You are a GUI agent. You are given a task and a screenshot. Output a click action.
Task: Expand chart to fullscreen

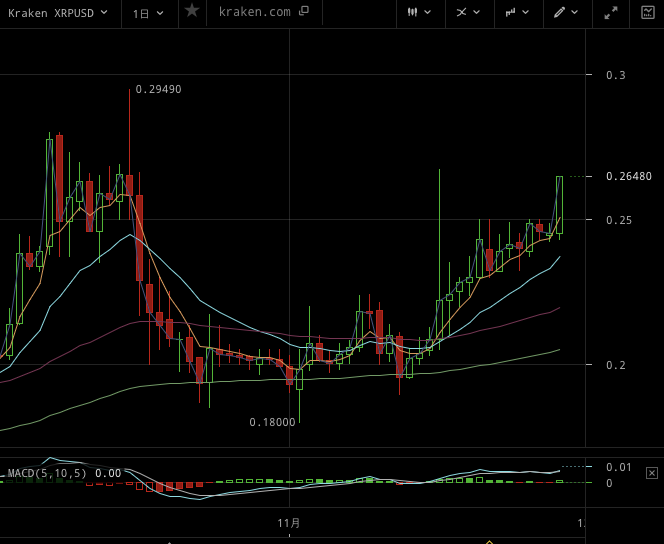pos(611,13)
